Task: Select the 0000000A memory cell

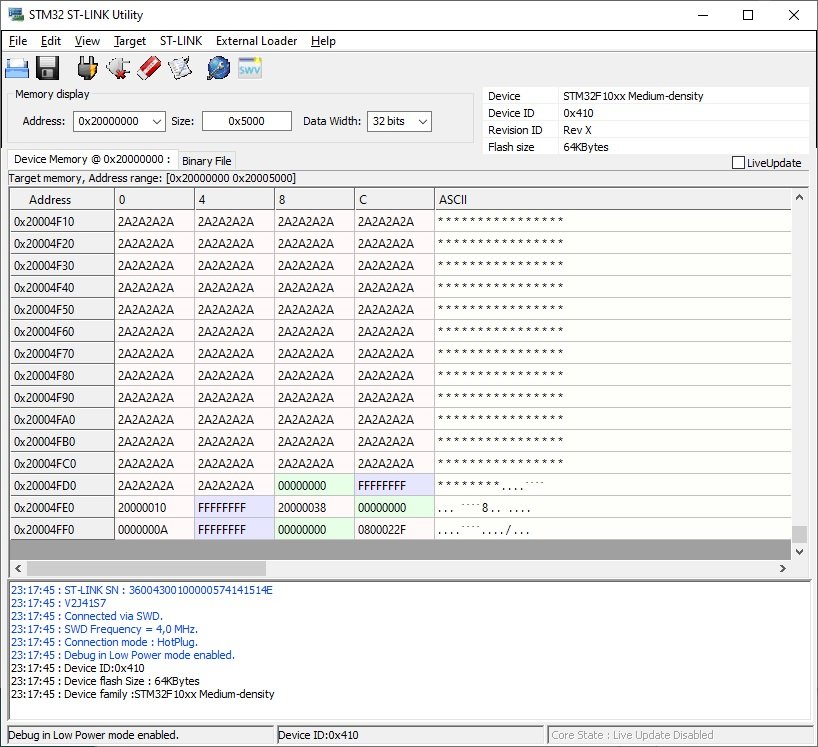Action: pos(154,529)
